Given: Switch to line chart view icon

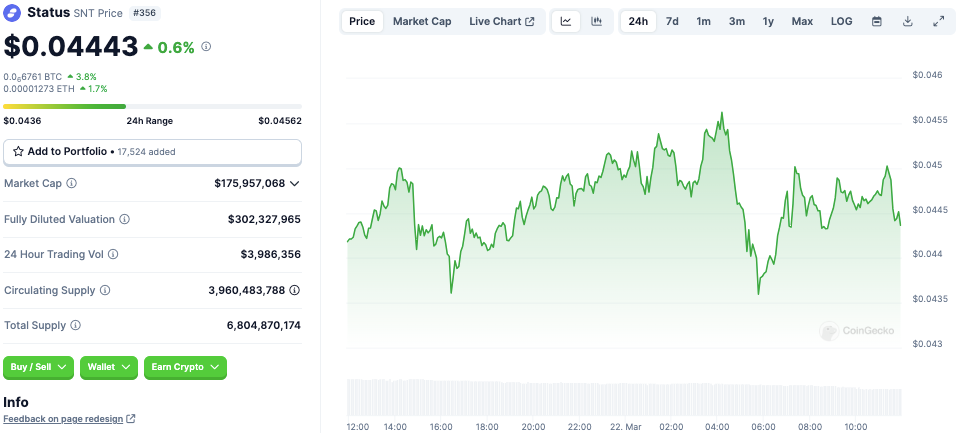Looking at the screenshot, I should tap(566, 21).
